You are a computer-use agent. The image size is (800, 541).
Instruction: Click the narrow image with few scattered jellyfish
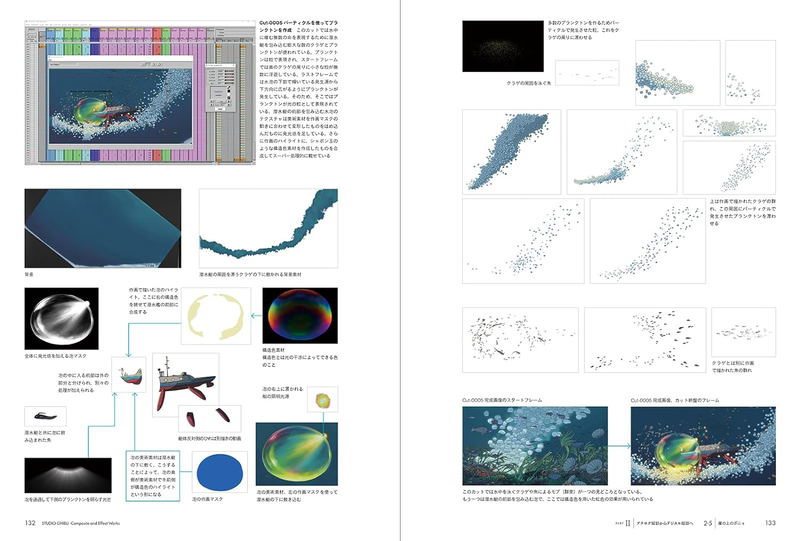coord(750,73)
